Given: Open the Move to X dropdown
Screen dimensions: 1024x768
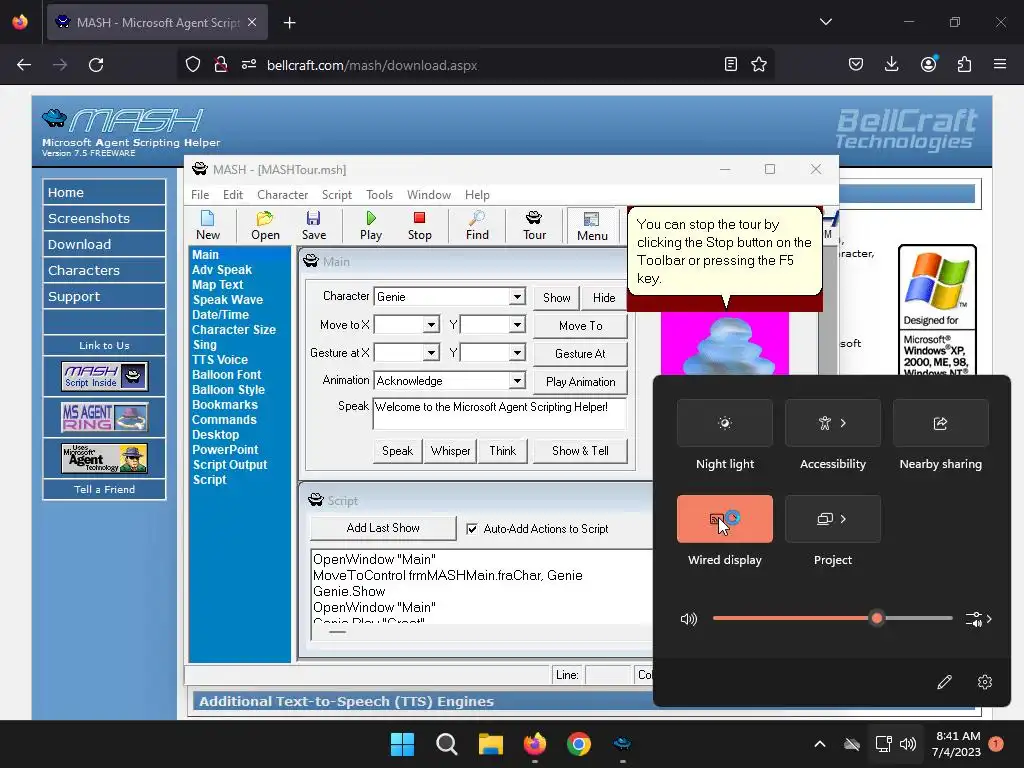Looking at the screenshot, I should pos(431,325).
